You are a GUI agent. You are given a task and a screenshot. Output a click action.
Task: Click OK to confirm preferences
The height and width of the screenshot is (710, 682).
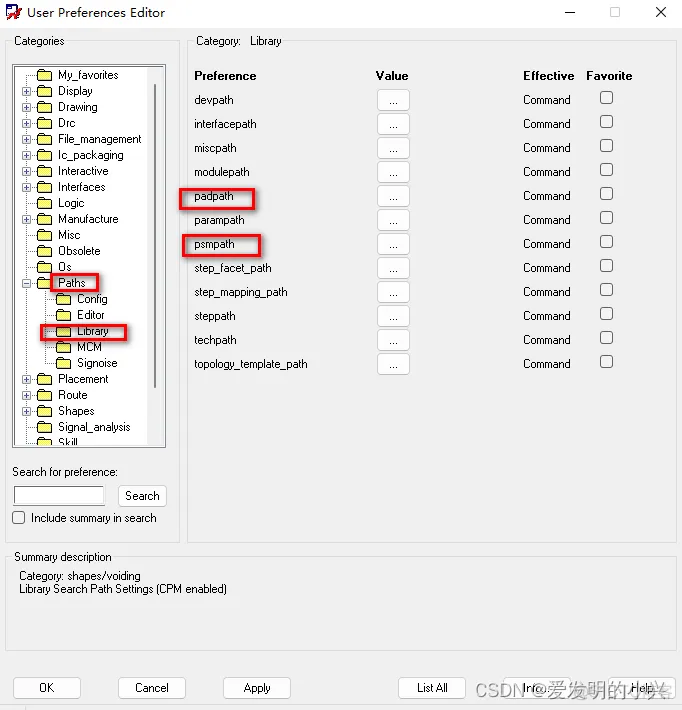pyautogui.click(x=47, y=688)
